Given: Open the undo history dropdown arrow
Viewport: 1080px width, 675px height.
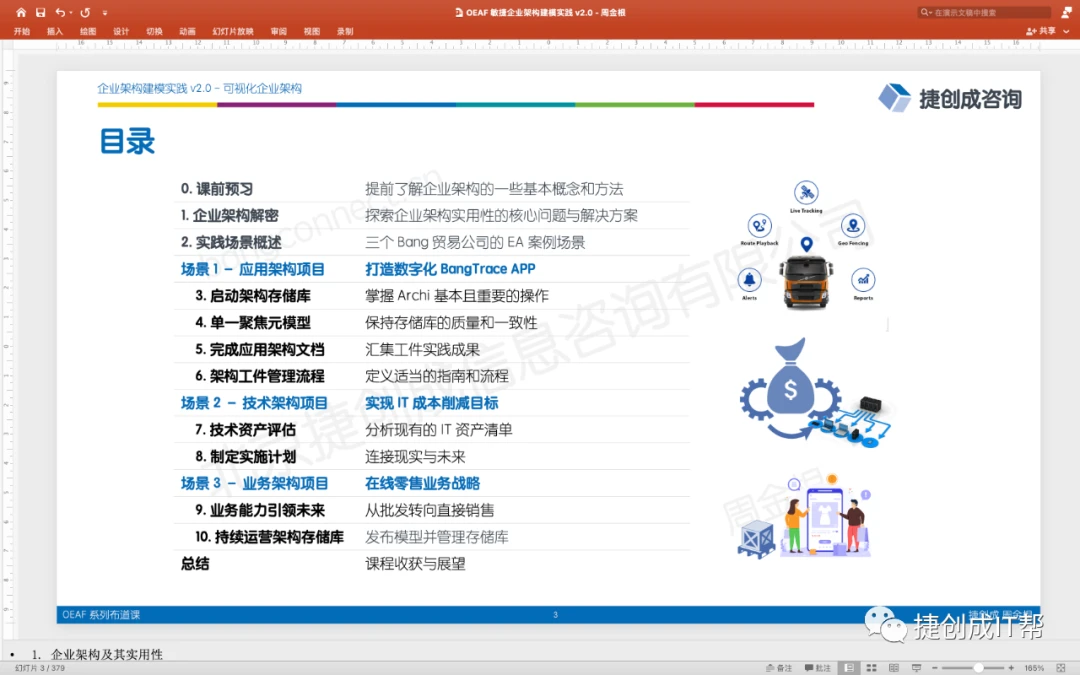Looking at the screenshot, I should [x=71, y=12].
